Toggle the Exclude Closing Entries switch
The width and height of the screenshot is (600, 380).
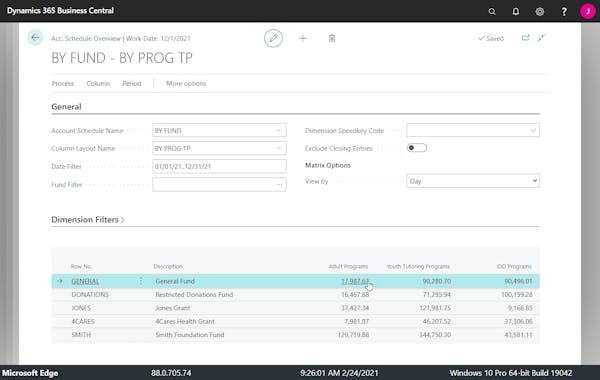pos(417,148)
